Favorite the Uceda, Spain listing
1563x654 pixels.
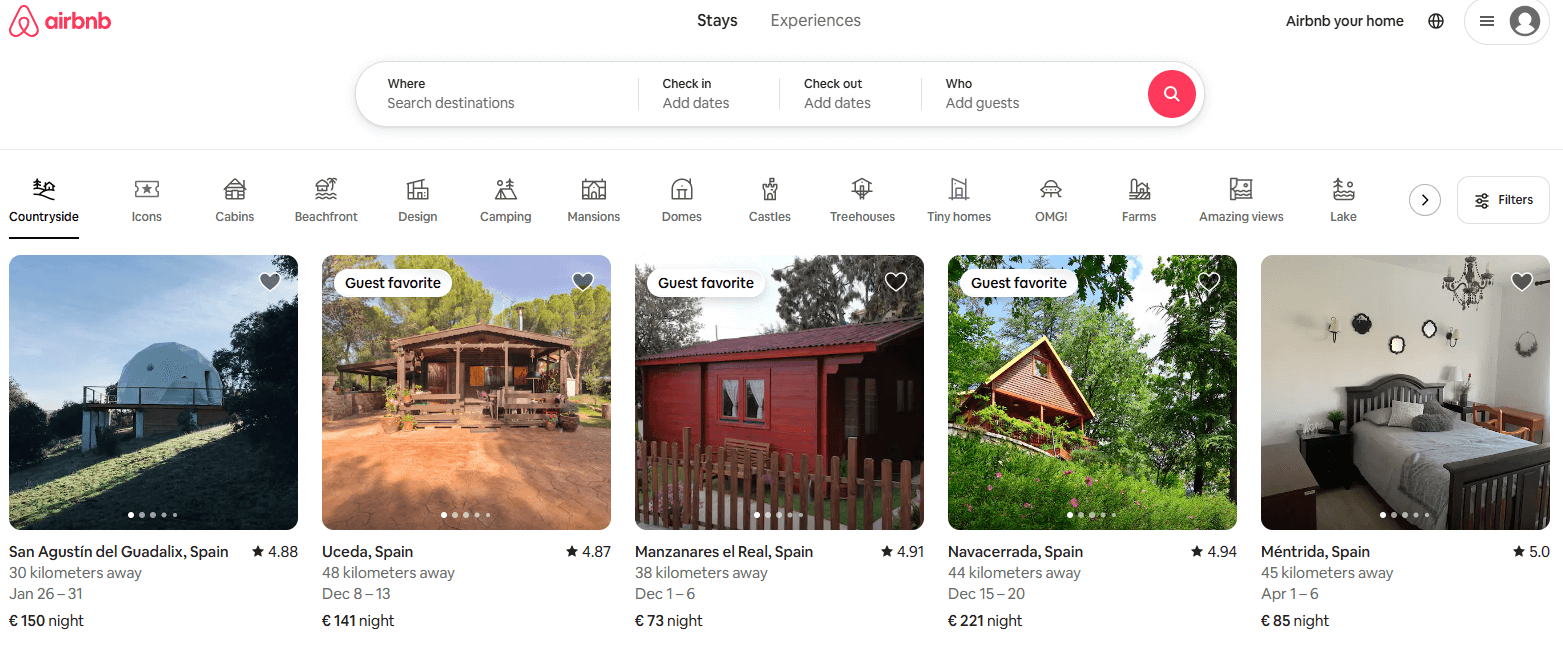[x=582, y=282]
